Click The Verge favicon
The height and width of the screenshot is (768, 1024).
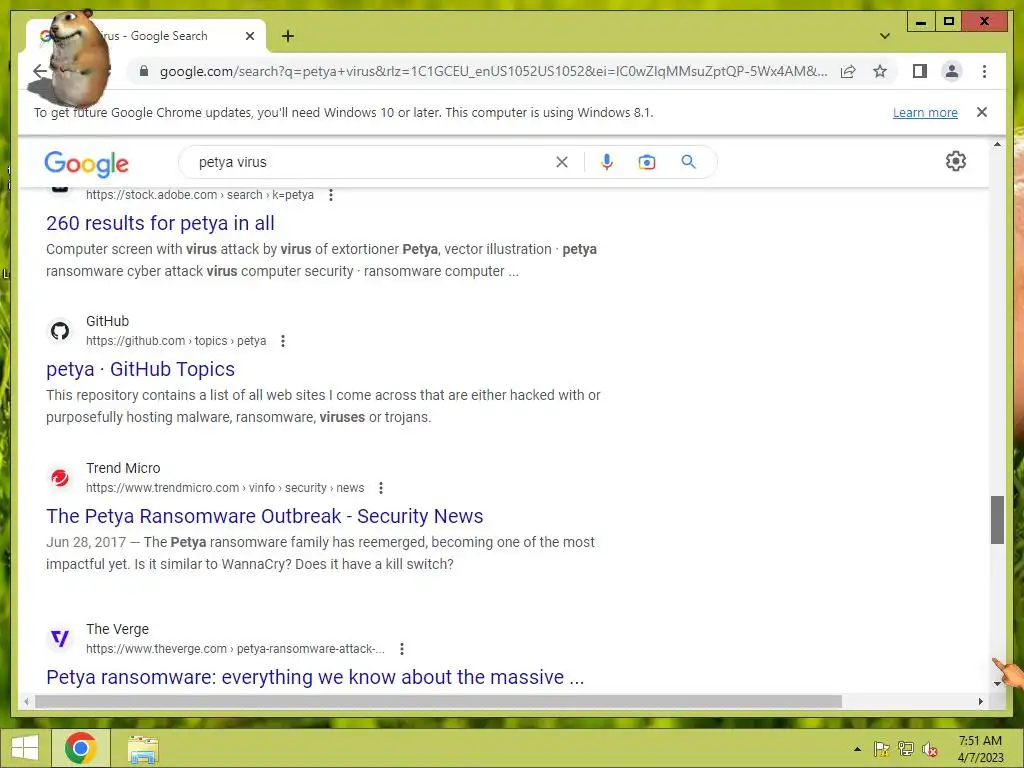tap(60, 638)
